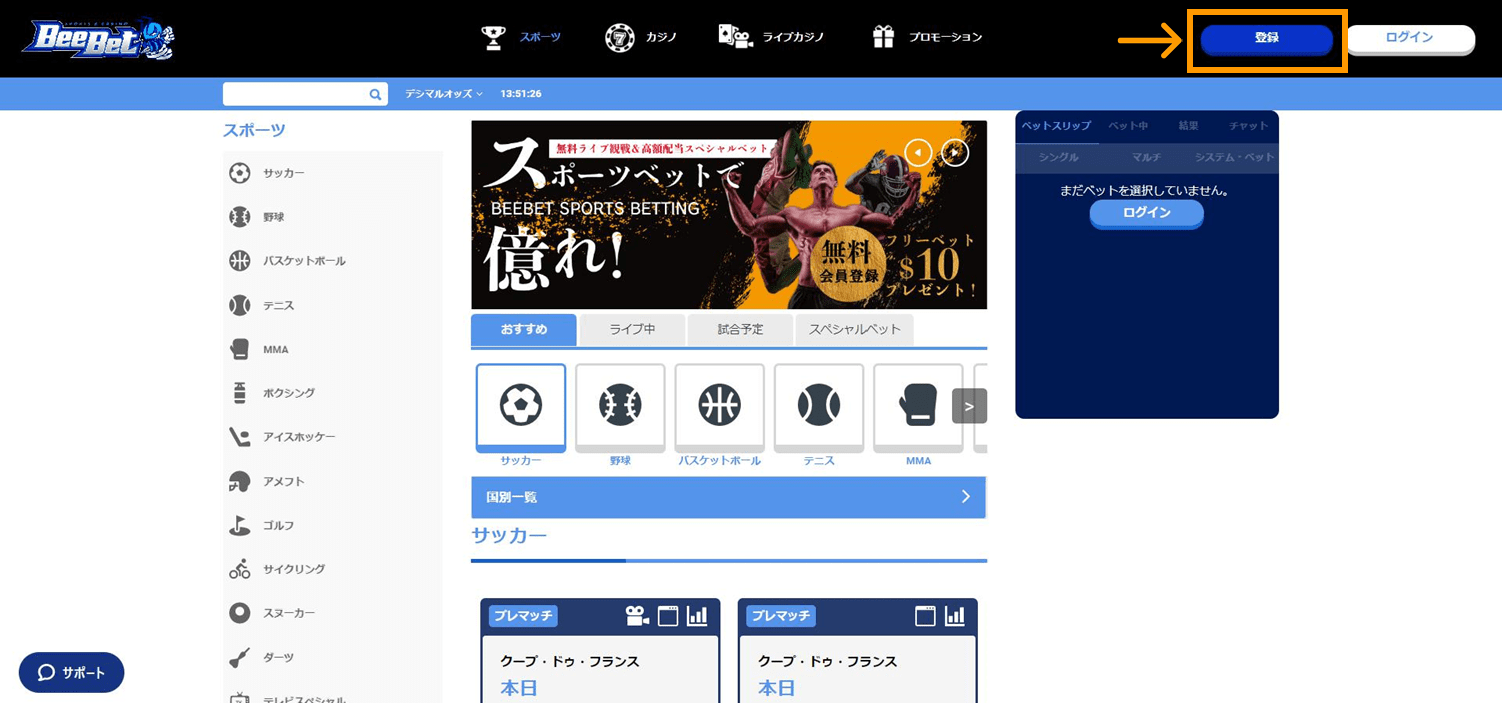Screen dimensions: 1502x703
Task: Switch to the ライブ中 tab
Action: (x=632, y=329)
